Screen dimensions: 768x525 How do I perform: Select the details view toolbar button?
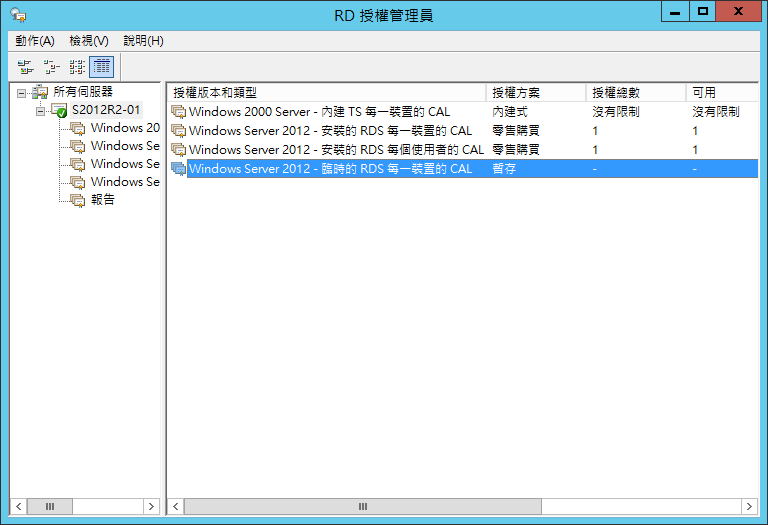tap(102, 67)
